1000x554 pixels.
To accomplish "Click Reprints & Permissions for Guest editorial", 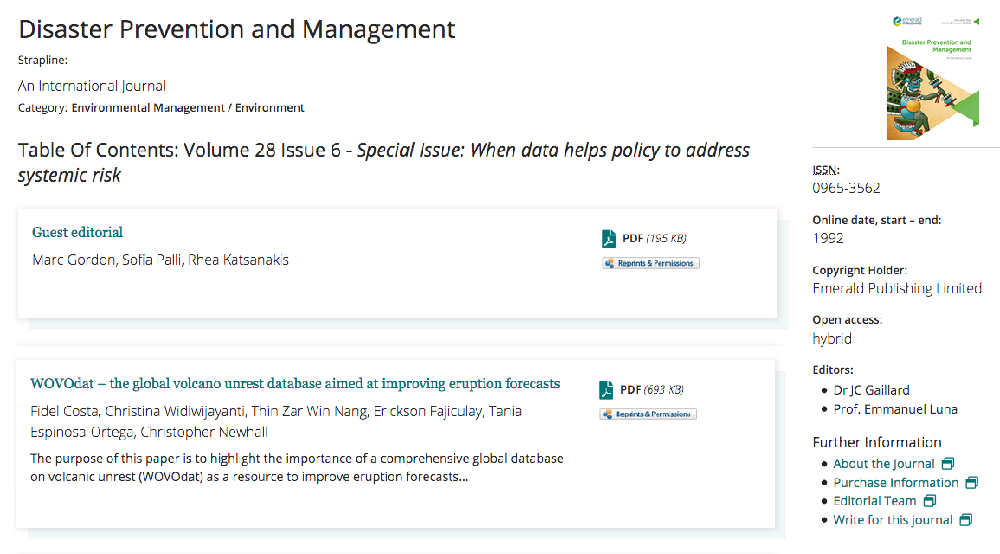I will point(651,263).
